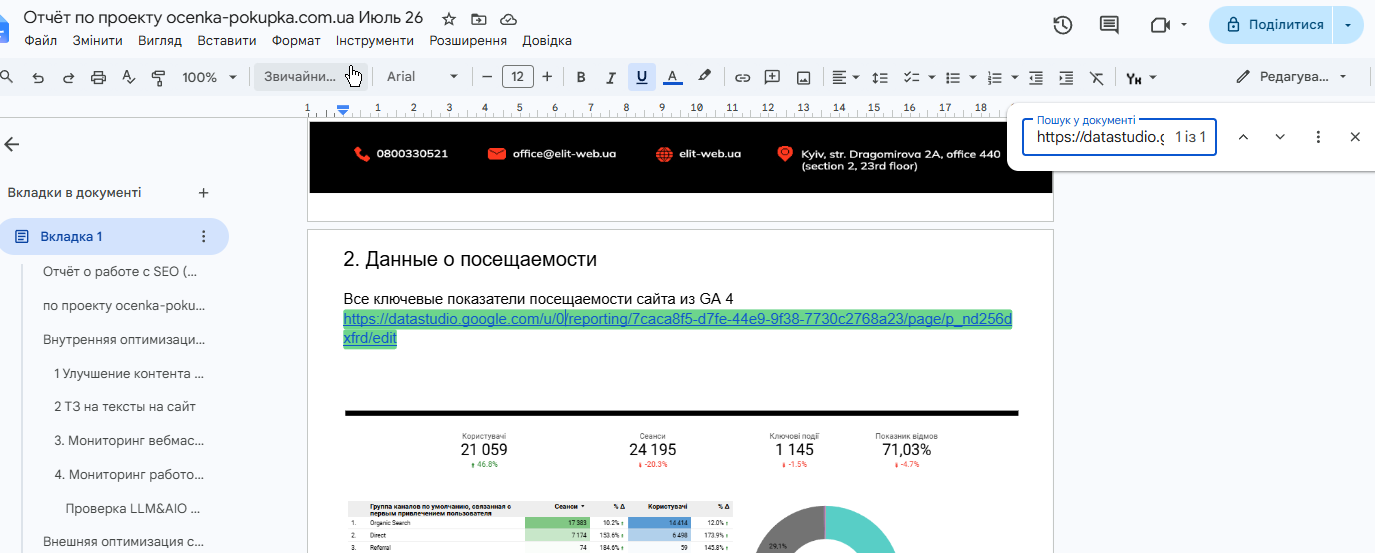The height and width of the screenshot is (553, 1375).
Task: Open the Формат menu
Action: click(296, 41)
